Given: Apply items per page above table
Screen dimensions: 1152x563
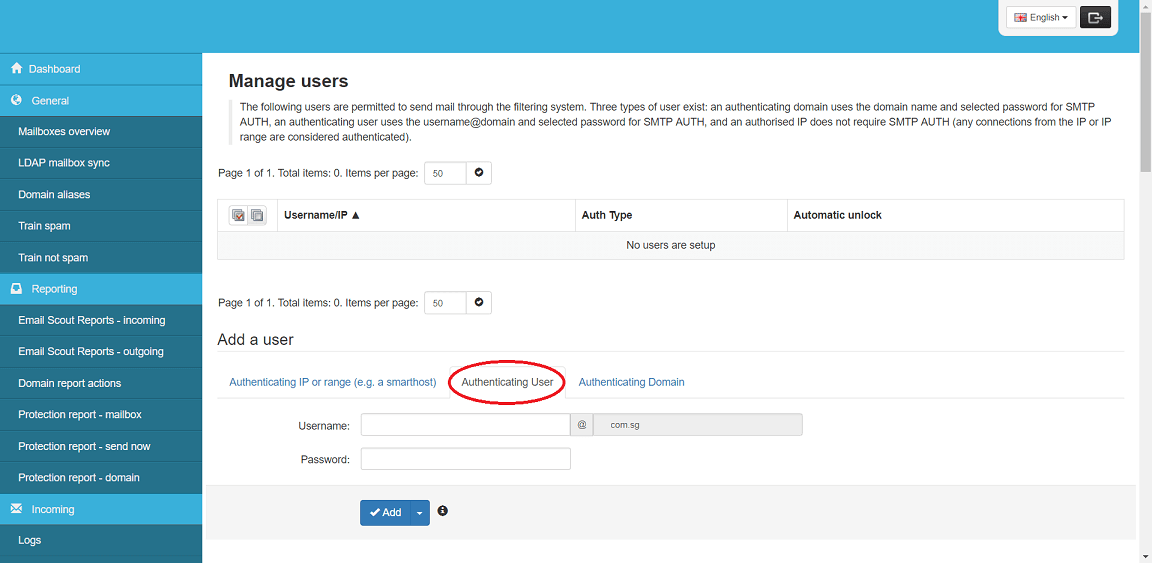Looking at the screenshot, I should pyautogui.click(x=479, y=173).
